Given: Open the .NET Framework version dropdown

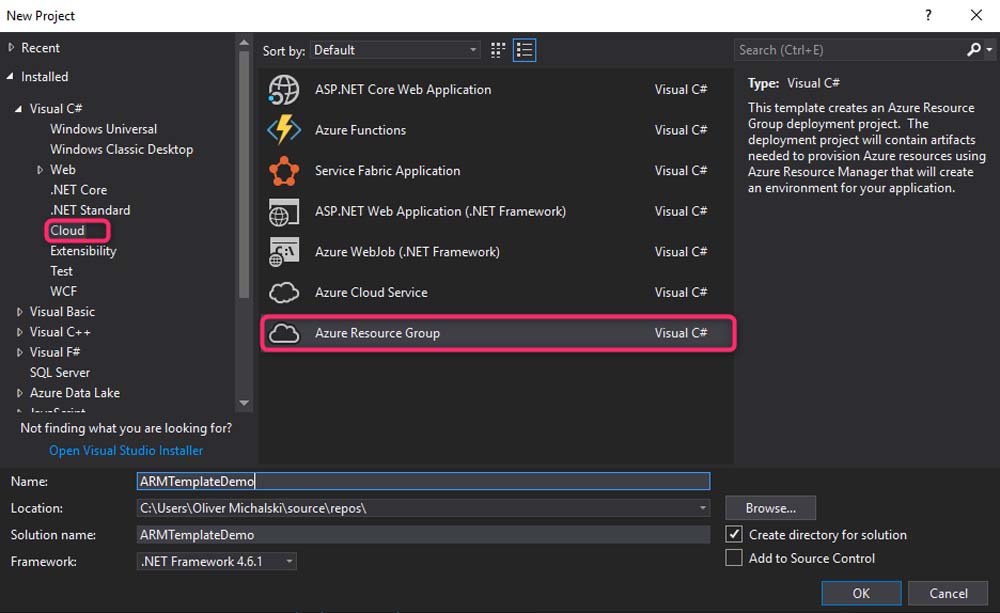Looking at the screenshot, I should 217,562.
